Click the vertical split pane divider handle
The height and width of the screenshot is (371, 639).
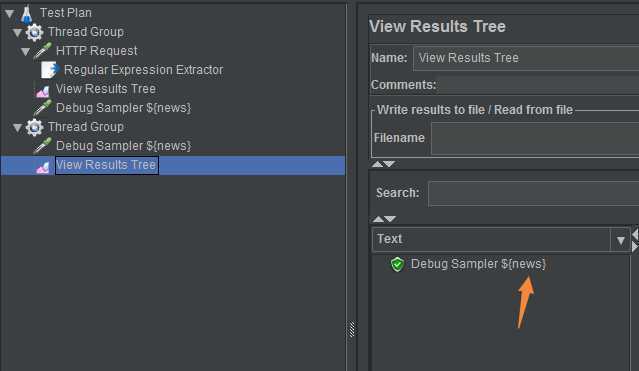351,329
